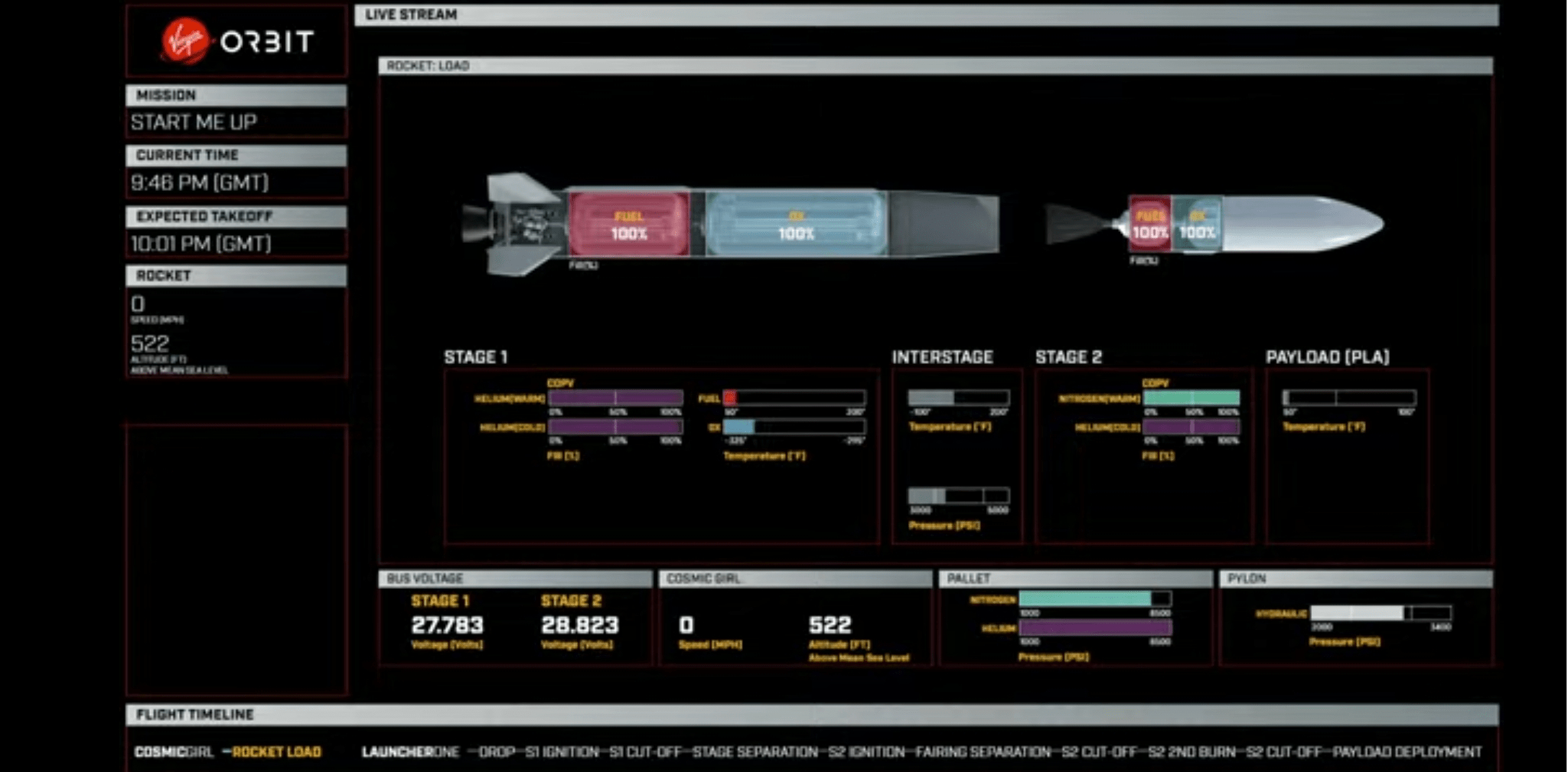This screenshot has width=1568, height=772.
Task: Click the Stage 2 red fuel tank graphic
Action: [1150, 224]
